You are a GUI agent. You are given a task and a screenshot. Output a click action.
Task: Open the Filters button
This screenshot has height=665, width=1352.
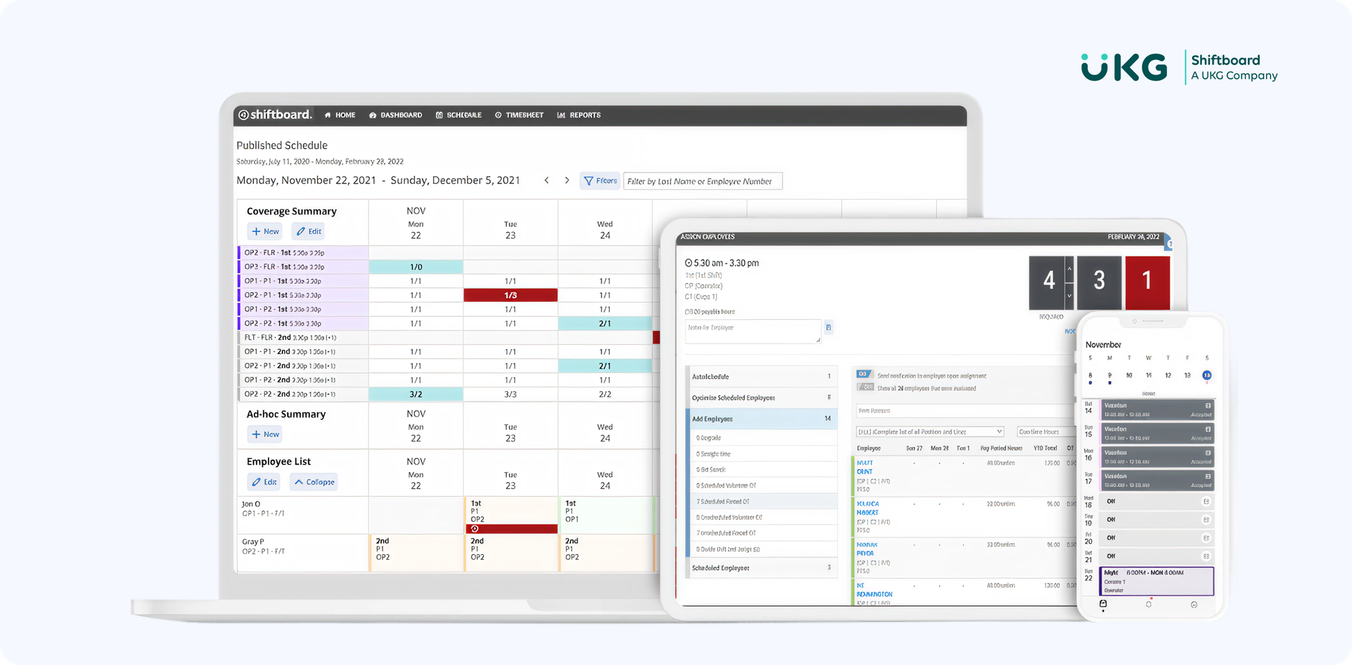coord(600,181)
